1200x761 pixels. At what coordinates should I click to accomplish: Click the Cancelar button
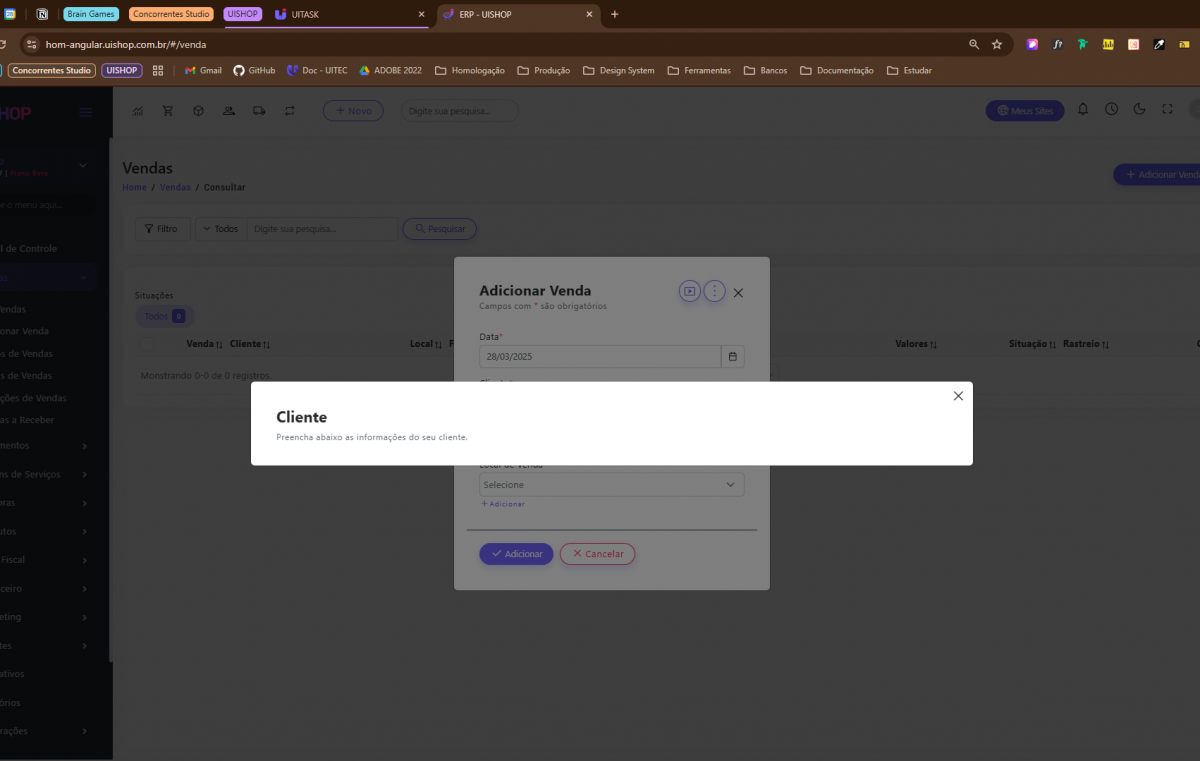click(x=597, y=554)
